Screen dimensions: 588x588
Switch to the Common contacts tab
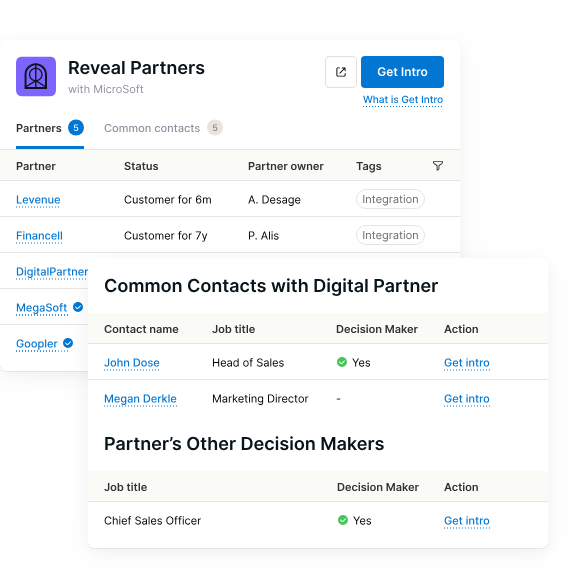tap(163, 128)
